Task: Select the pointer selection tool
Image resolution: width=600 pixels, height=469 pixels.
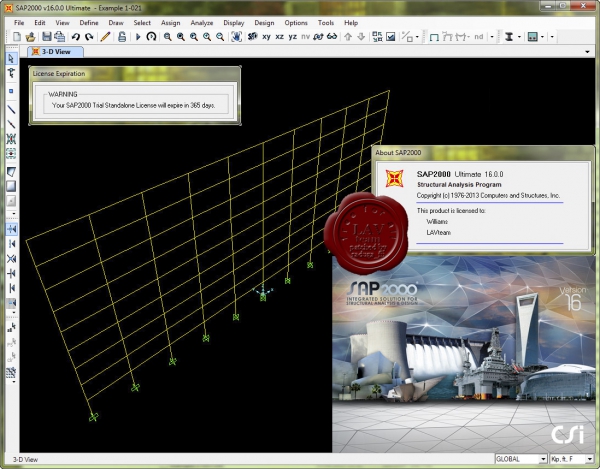Action: click(11, 59)
